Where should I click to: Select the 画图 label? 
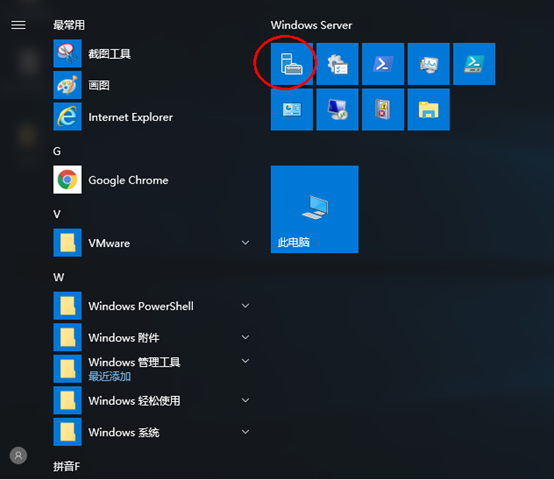(99, 85)
